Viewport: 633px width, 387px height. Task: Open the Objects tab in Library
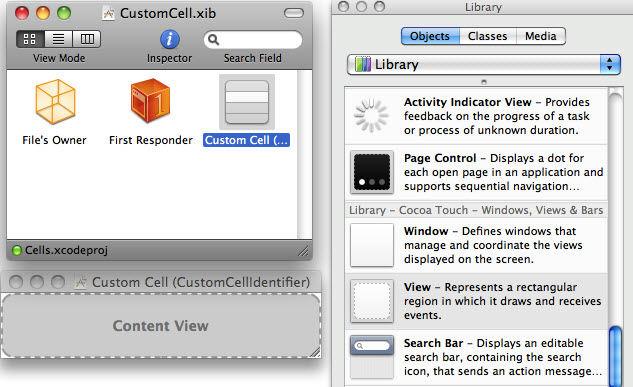pyautogui.click(x=430, y=36)
